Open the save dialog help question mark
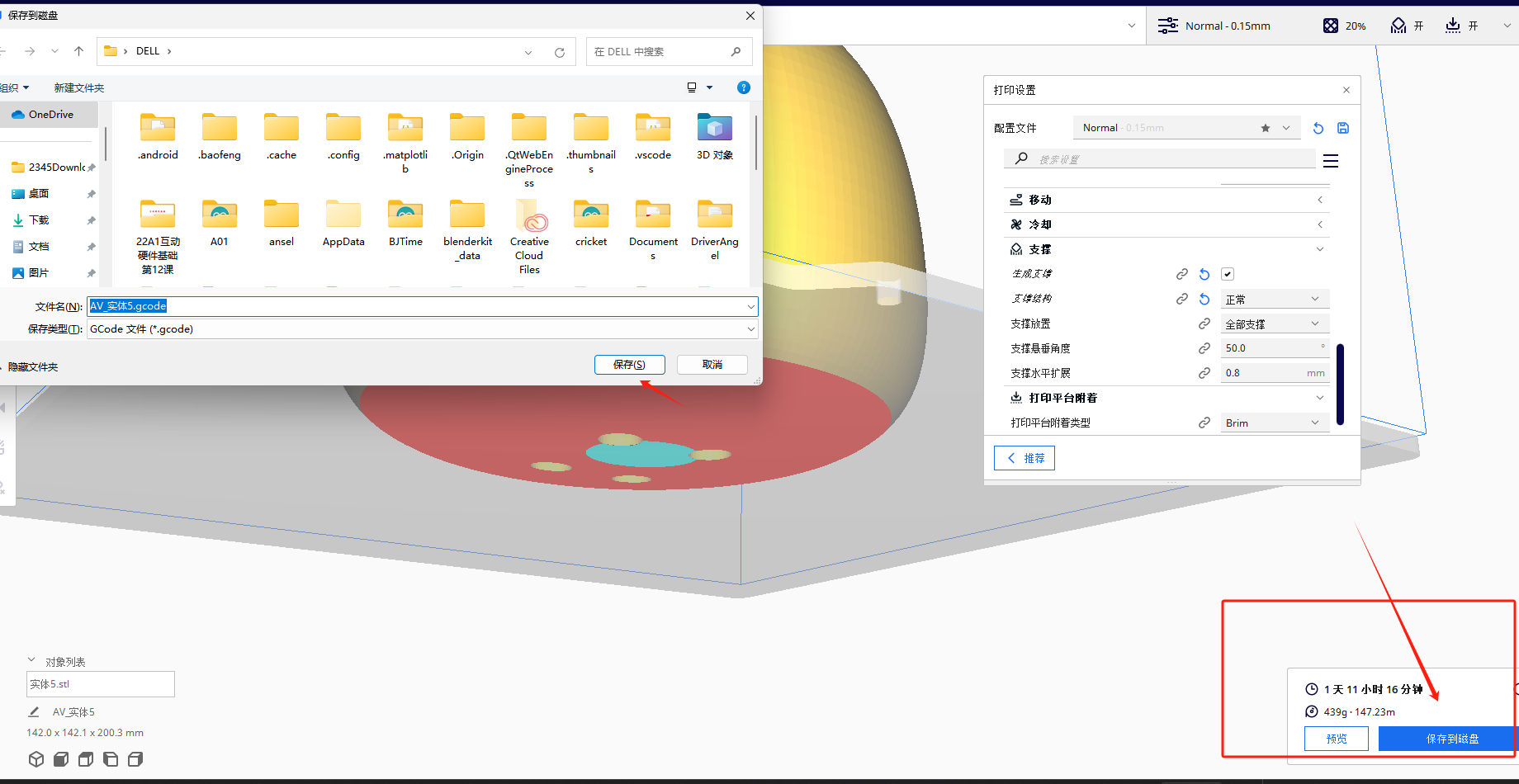The width and height of the screenshot is (1519, 784). (744, 87)
